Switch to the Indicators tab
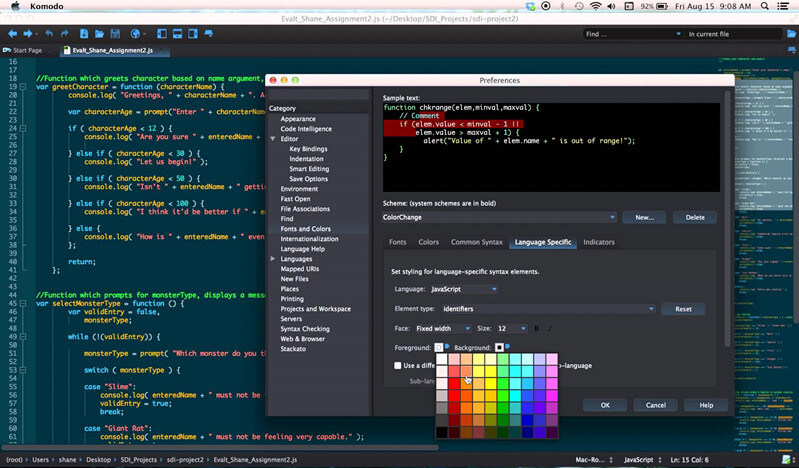The height and width of the screenshot is (468, 799). 599,242
